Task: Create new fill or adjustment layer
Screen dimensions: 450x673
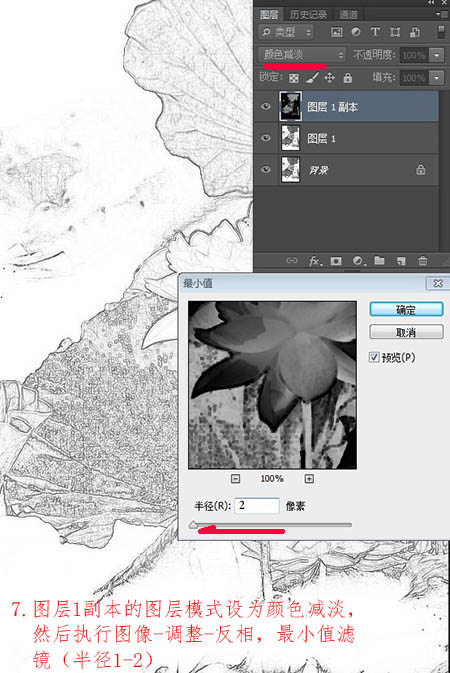Action: 357,261
